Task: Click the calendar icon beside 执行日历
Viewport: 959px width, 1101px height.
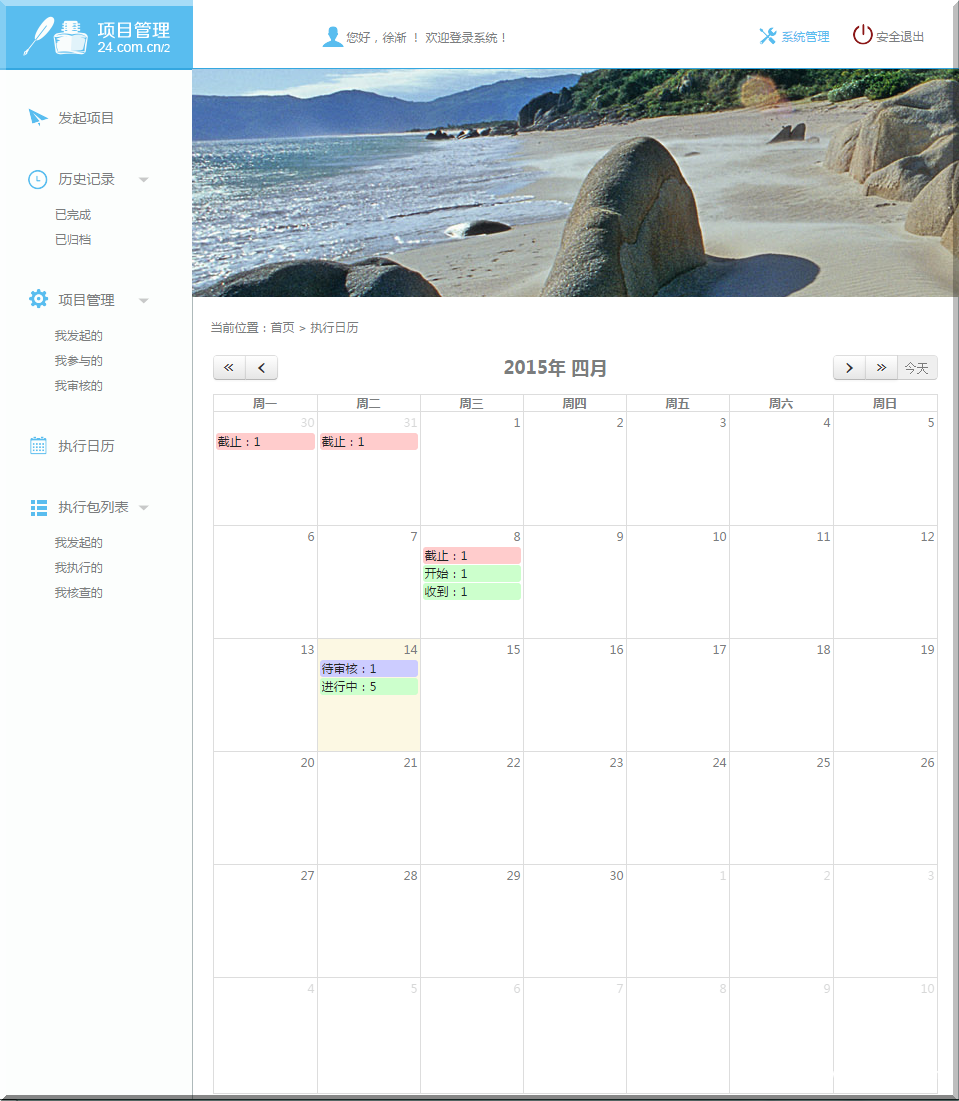Action: click(38, 446)
